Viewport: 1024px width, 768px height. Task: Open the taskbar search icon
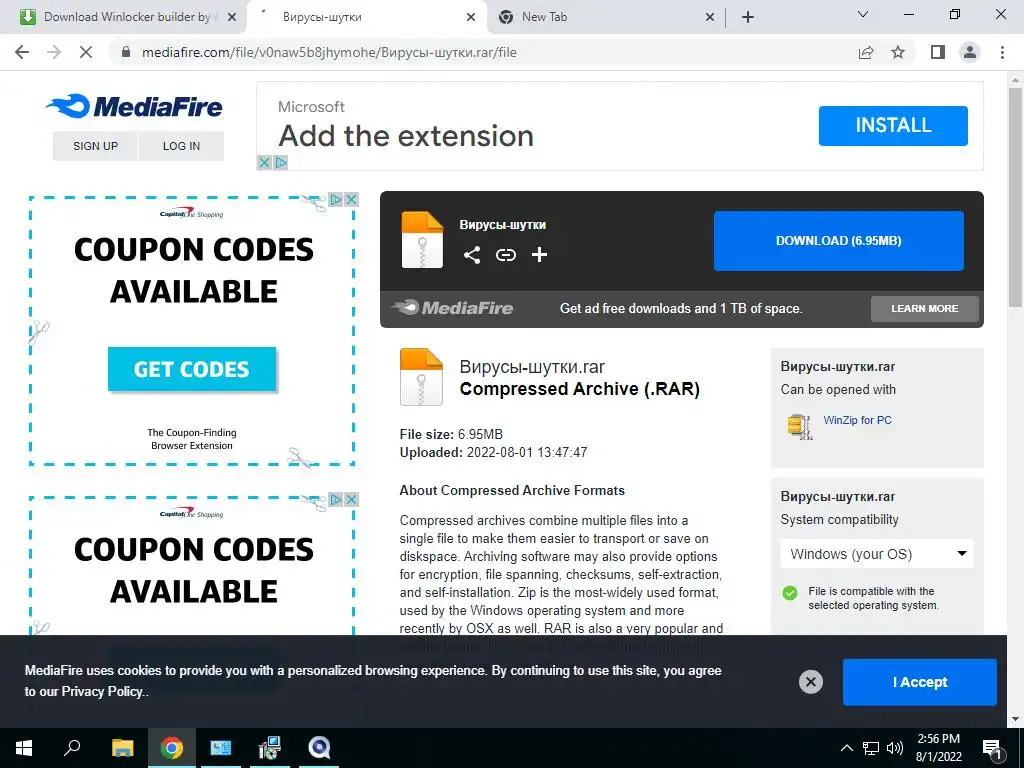coord(72,748)
